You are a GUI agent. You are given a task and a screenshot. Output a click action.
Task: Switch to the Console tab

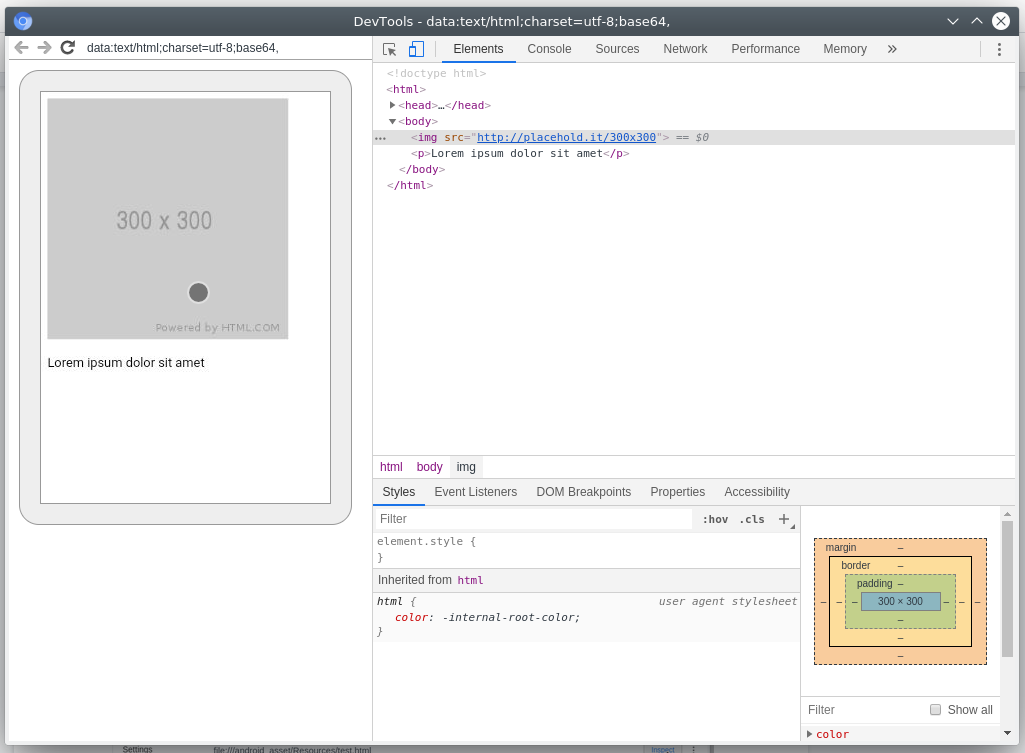(549, 49)
